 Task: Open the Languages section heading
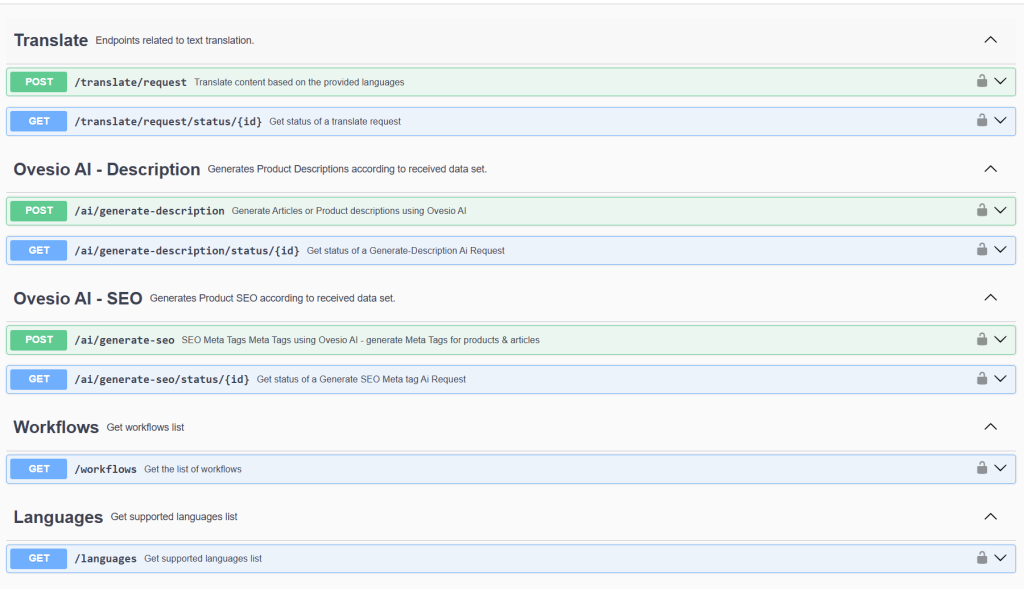(x=58, y=517)
